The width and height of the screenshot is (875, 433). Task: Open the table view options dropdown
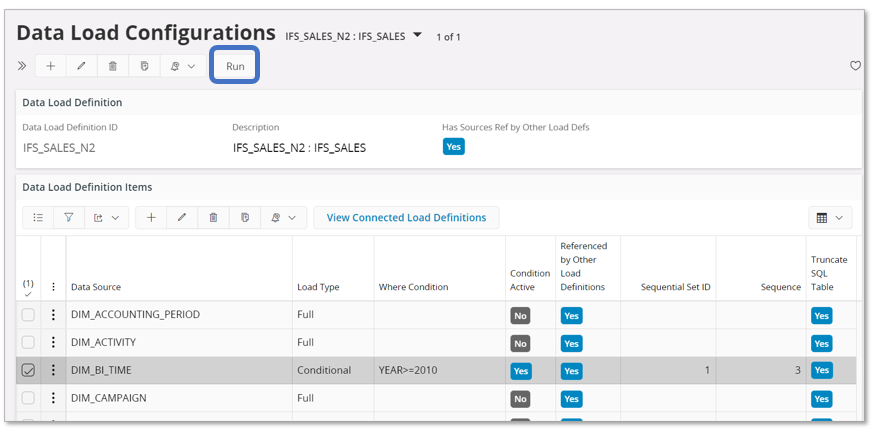(829, 217)
